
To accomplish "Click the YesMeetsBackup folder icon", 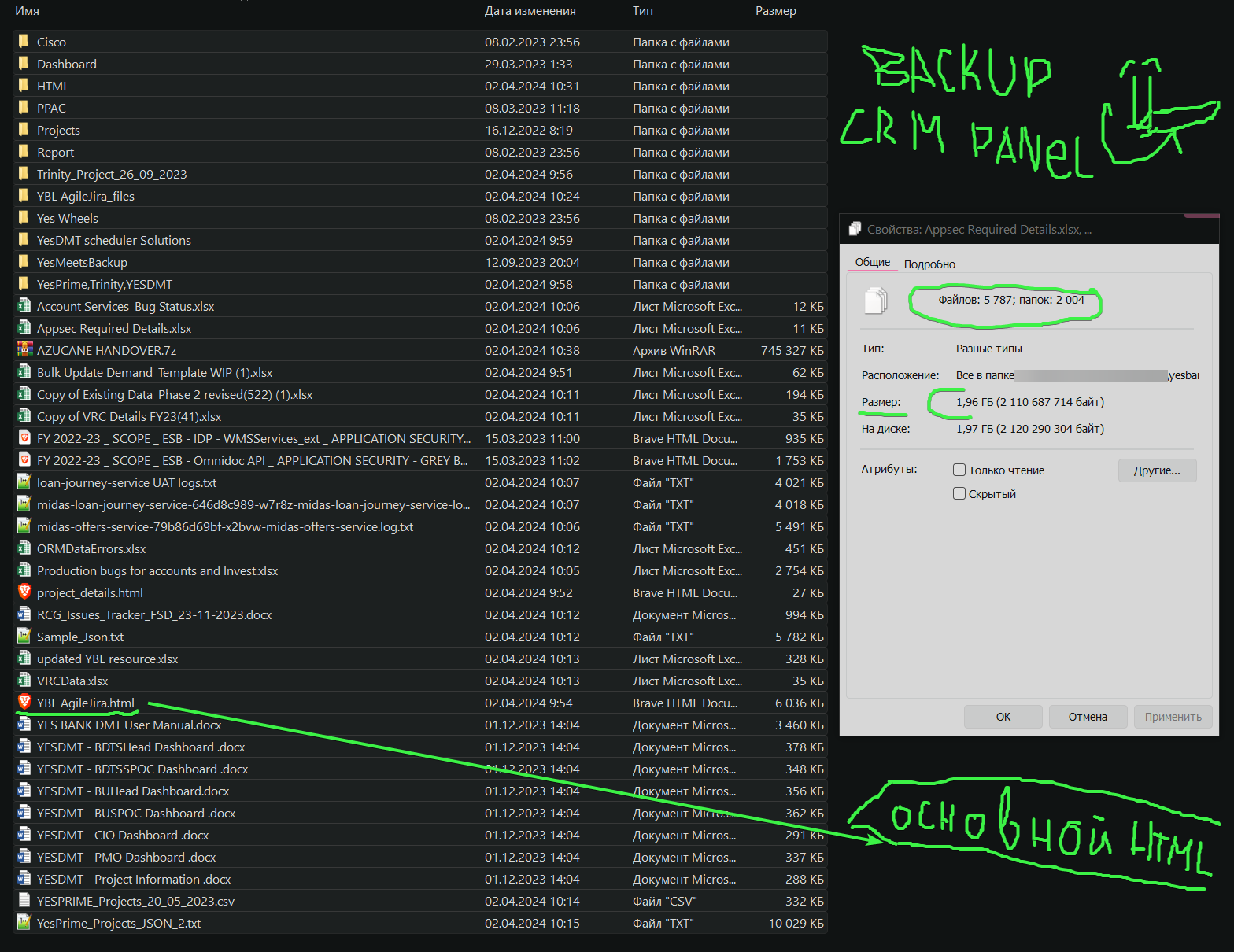I will coord(24,261).
